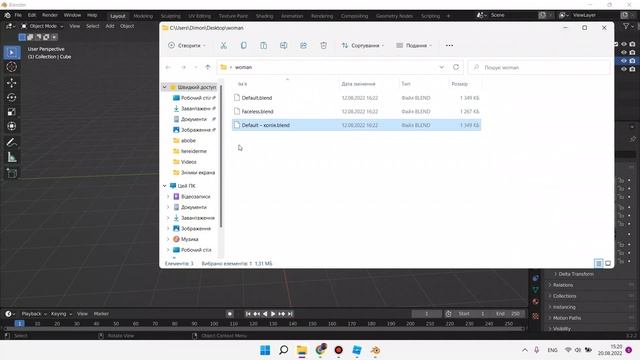
Task: Toggle the first selection mode button below Object Mode
Action: (22, 37)
